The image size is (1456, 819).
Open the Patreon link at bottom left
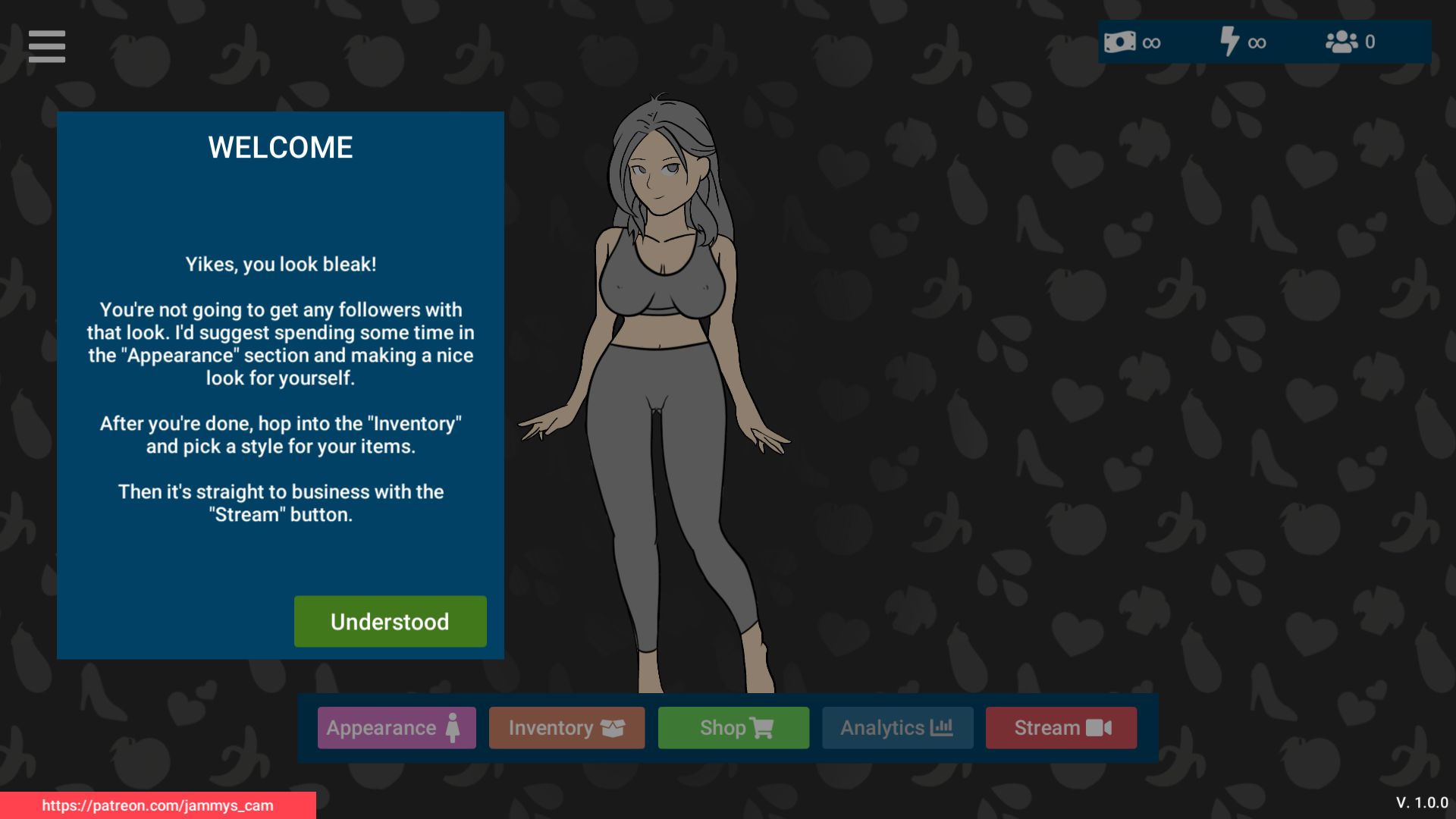(x=158, y=807)
